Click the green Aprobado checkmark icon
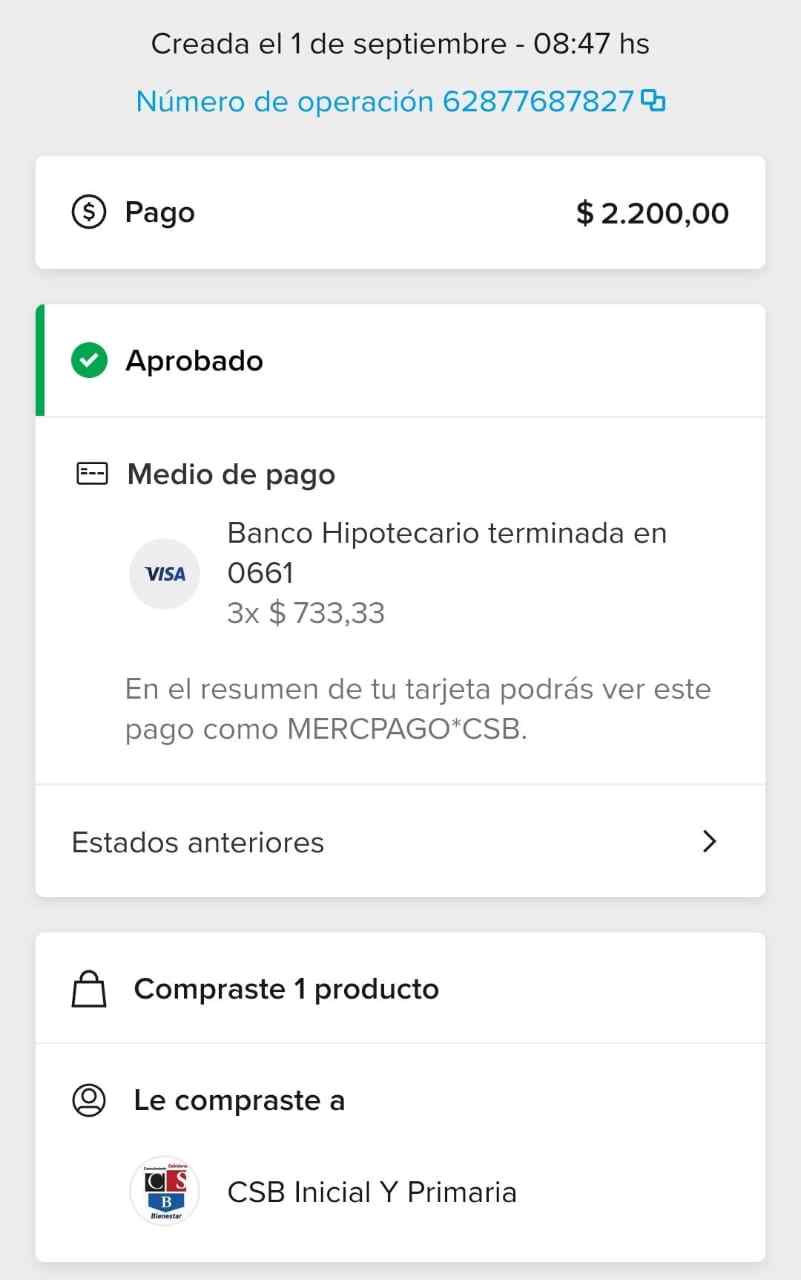Viewport: 801px width, 1280px height. (x=89, y=360)
